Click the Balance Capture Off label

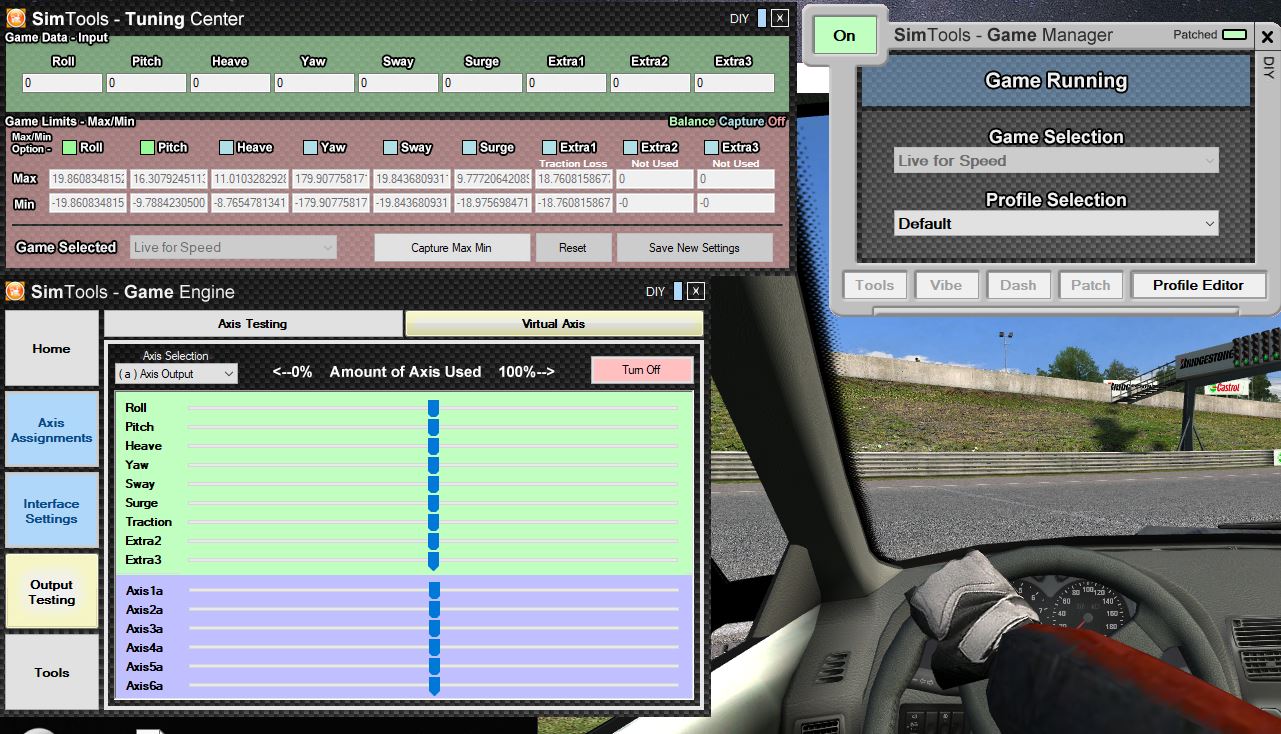(727, 121)
